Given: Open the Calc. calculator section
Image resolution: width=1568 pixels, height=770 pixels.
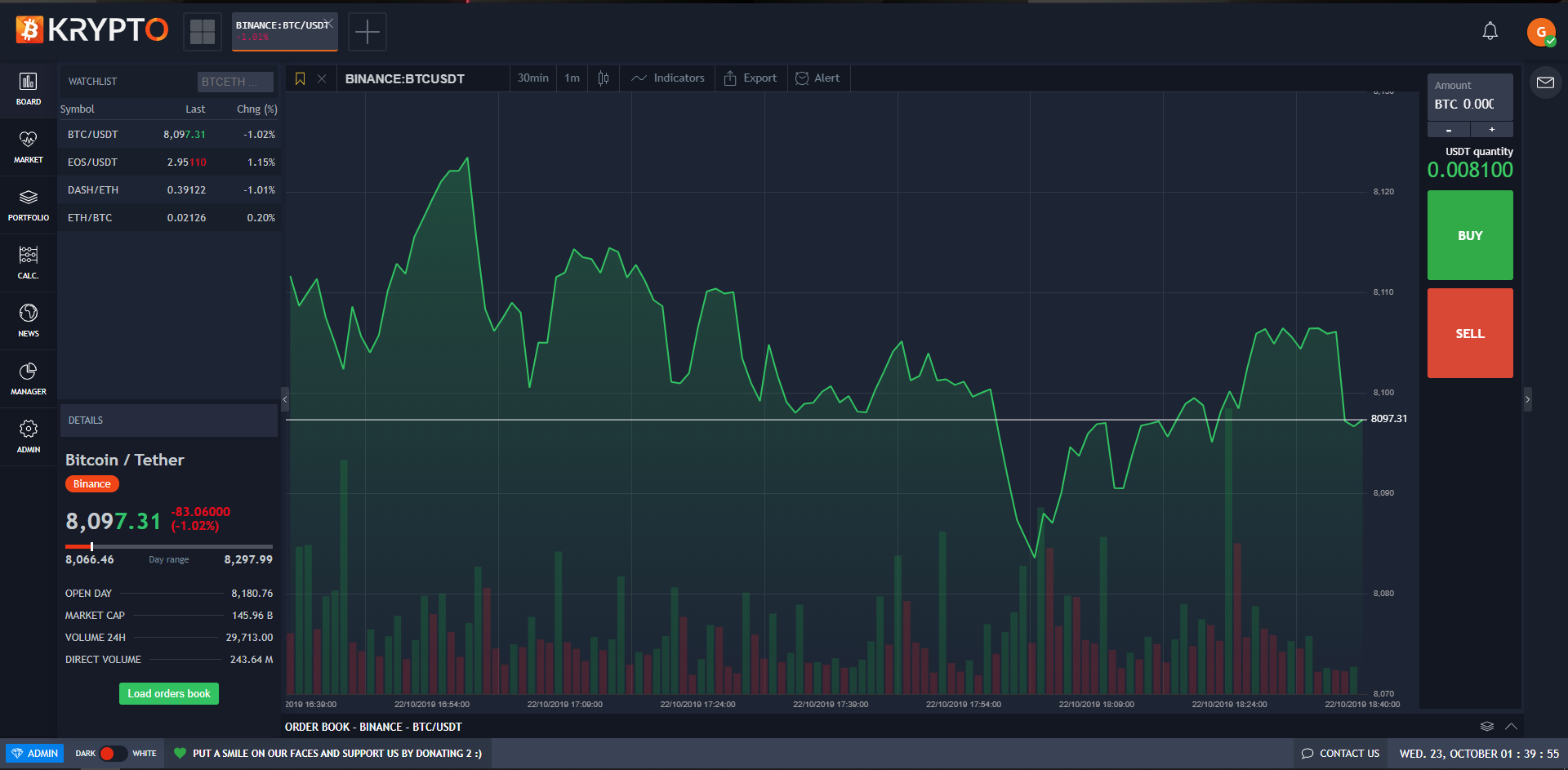Looking at the screenshot, I should click(29, 263).
